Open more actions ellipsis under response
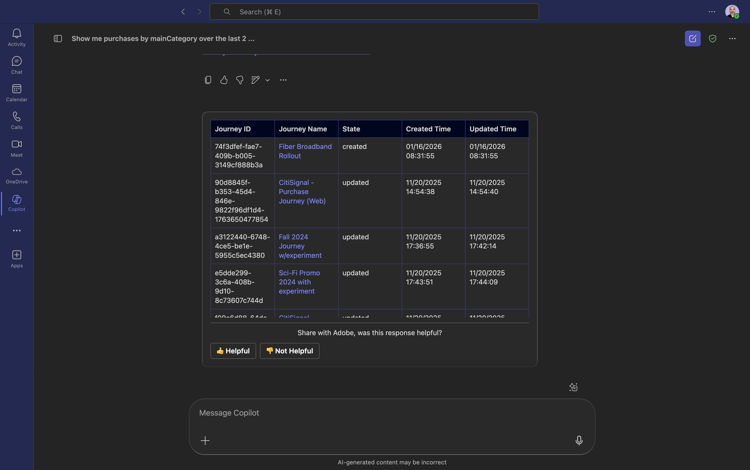The image size is (750, 470). [283, 80]
